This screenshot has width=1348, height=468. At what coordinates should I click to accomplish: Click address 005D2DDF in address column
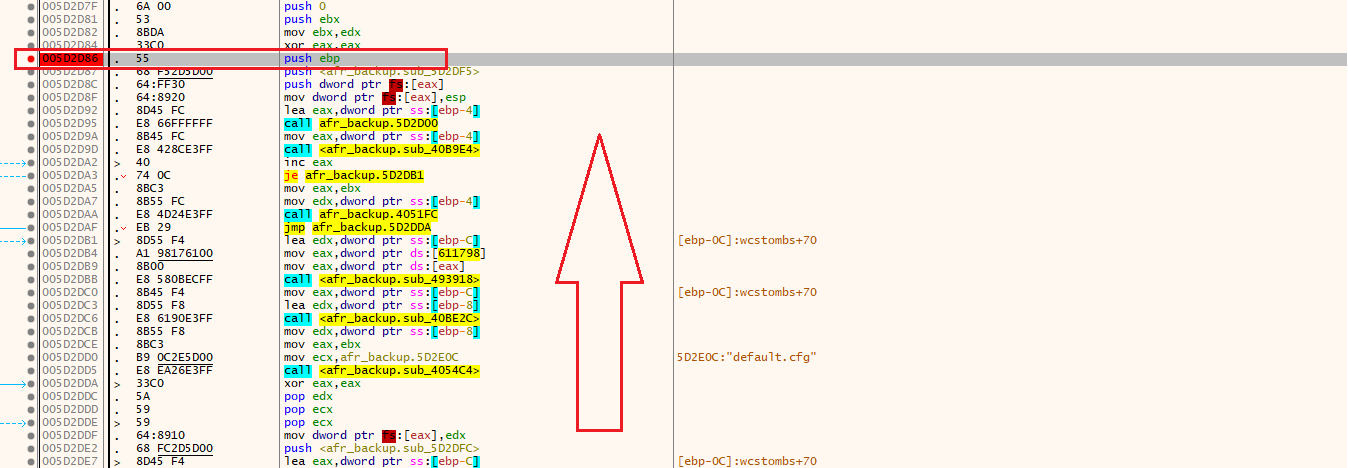(x=70, y=435)
